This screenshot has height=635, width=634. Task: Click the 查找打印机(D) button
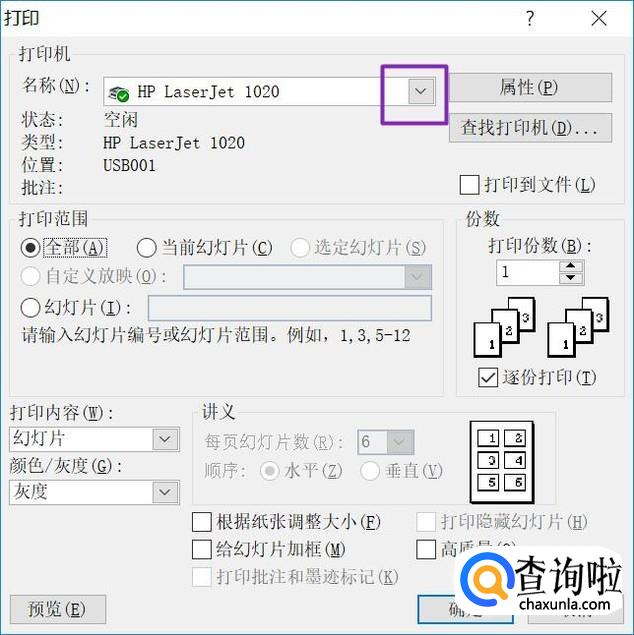pyautogui.click(x=530, y=128)
